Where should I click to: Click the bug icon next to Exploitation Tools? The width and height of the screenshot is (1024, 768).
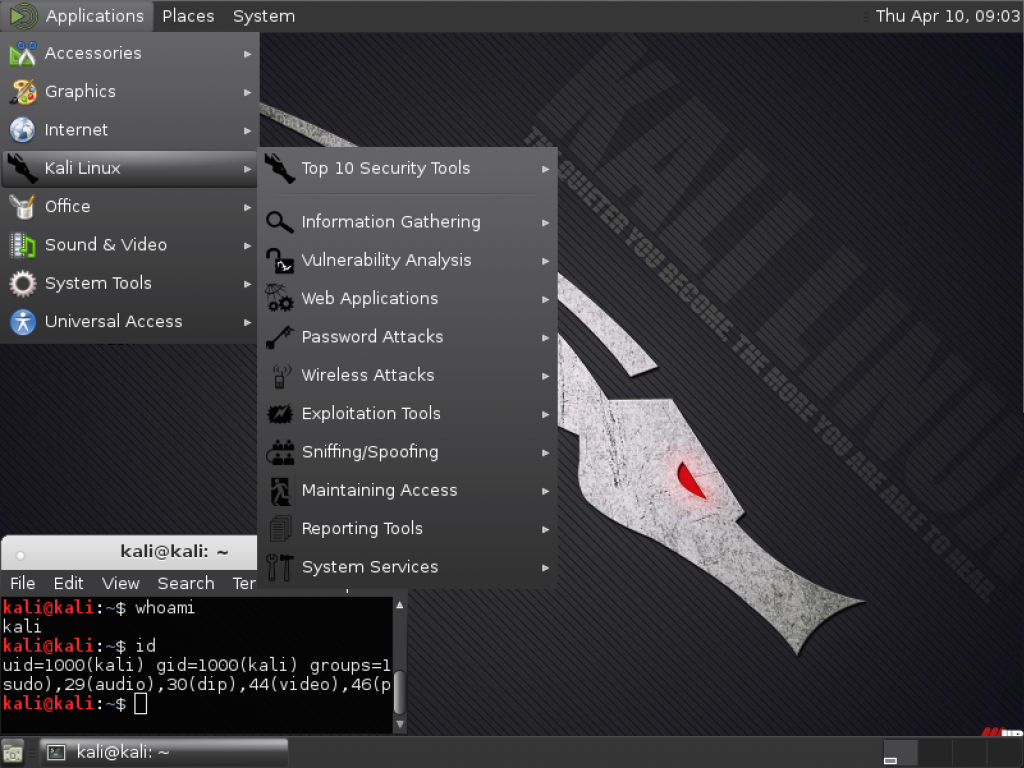pyautogui.click(x=280, y=413)
